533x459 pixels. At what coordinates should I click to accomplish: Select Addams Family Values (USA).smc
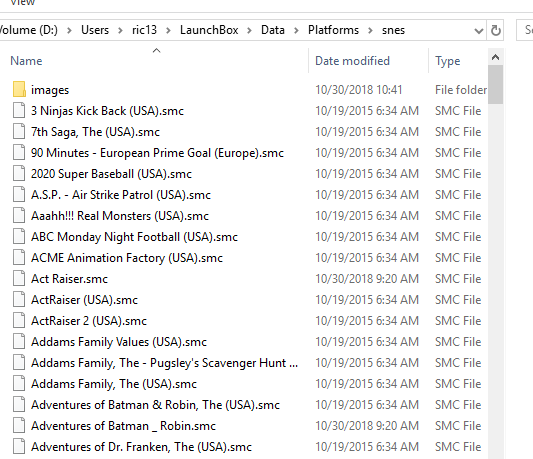(119, 342)
